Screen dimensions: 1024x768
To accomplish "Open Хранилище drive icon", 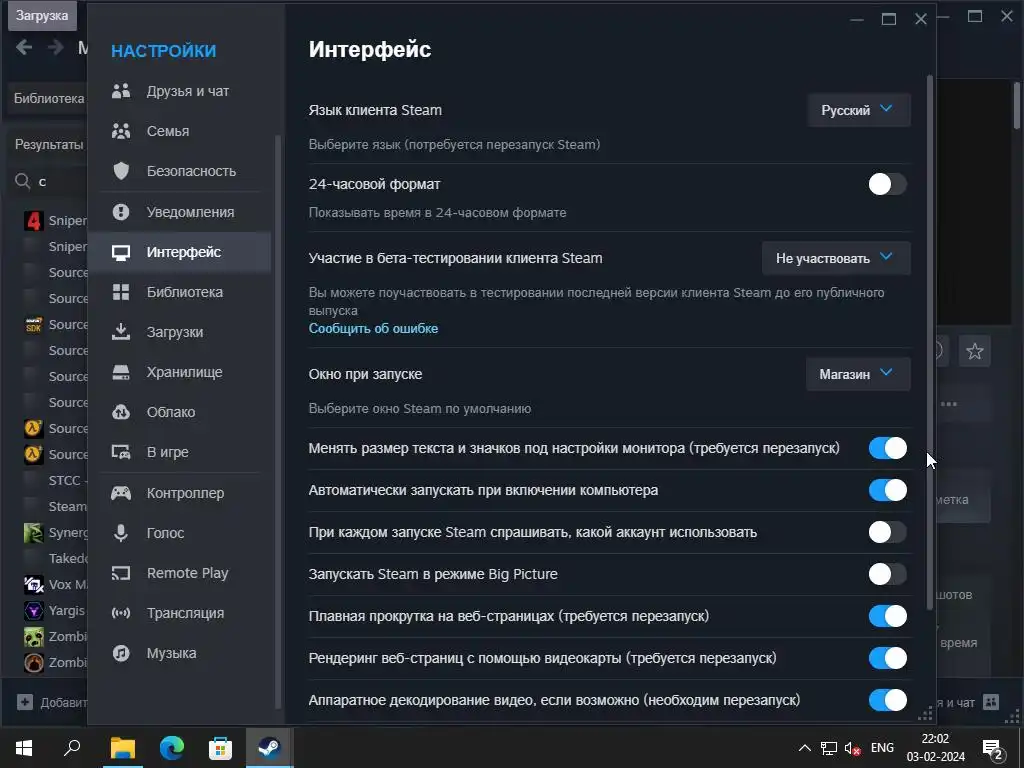I will click(121, 372).
